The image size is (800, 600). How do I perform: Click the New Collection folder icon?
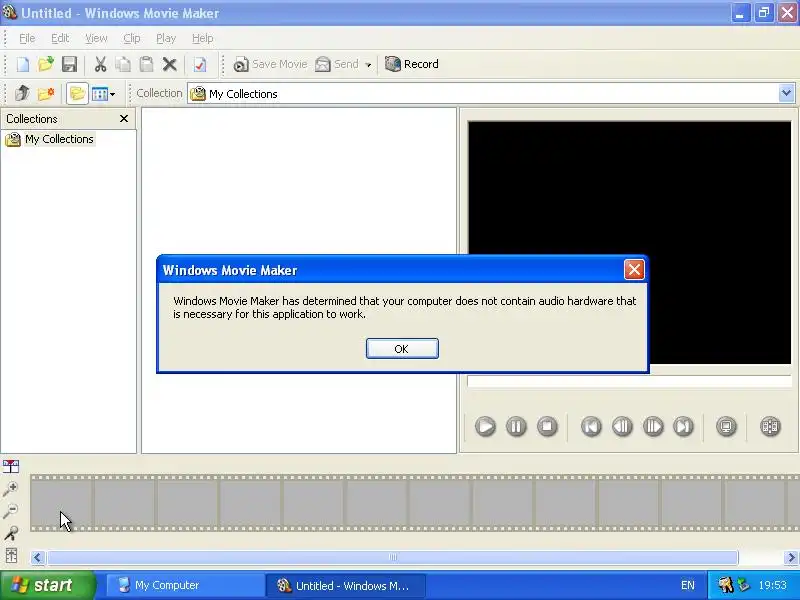46,93
